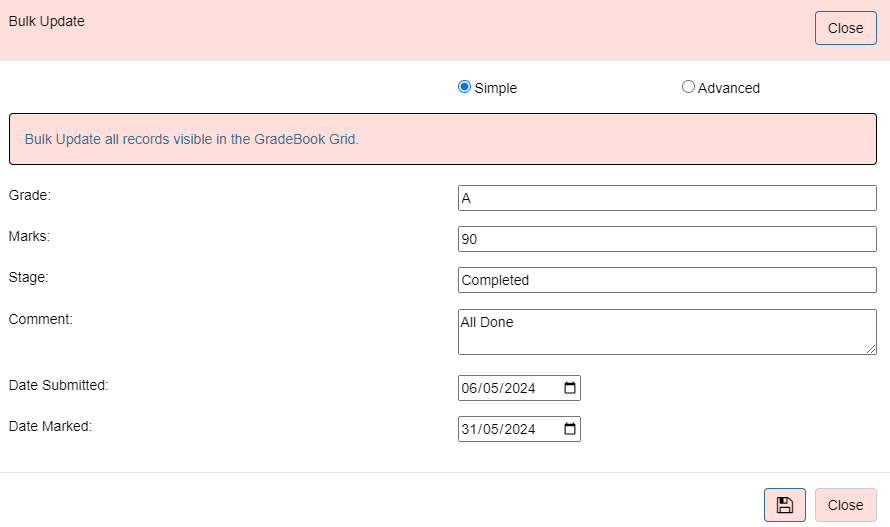
Task: Click the Bulk Update dialog title
Action: [x=47, y=21]
